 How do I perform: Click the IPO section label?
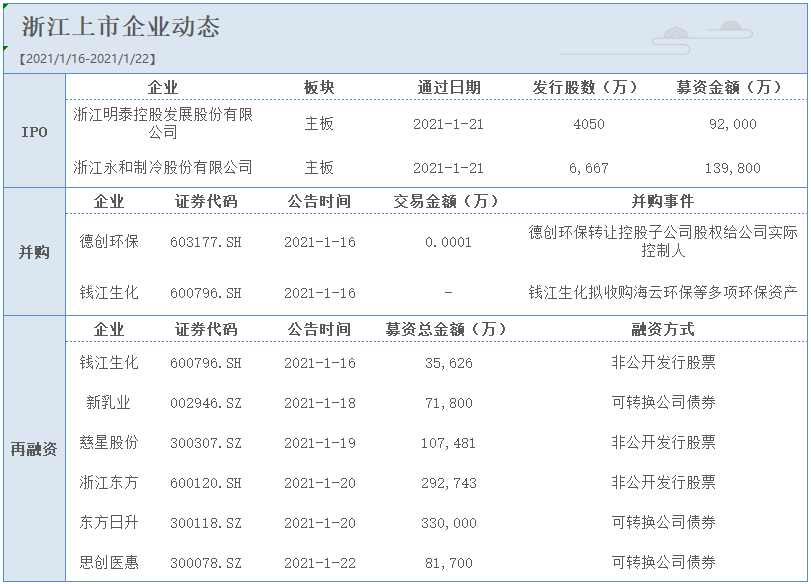click(x=34, y=132)
